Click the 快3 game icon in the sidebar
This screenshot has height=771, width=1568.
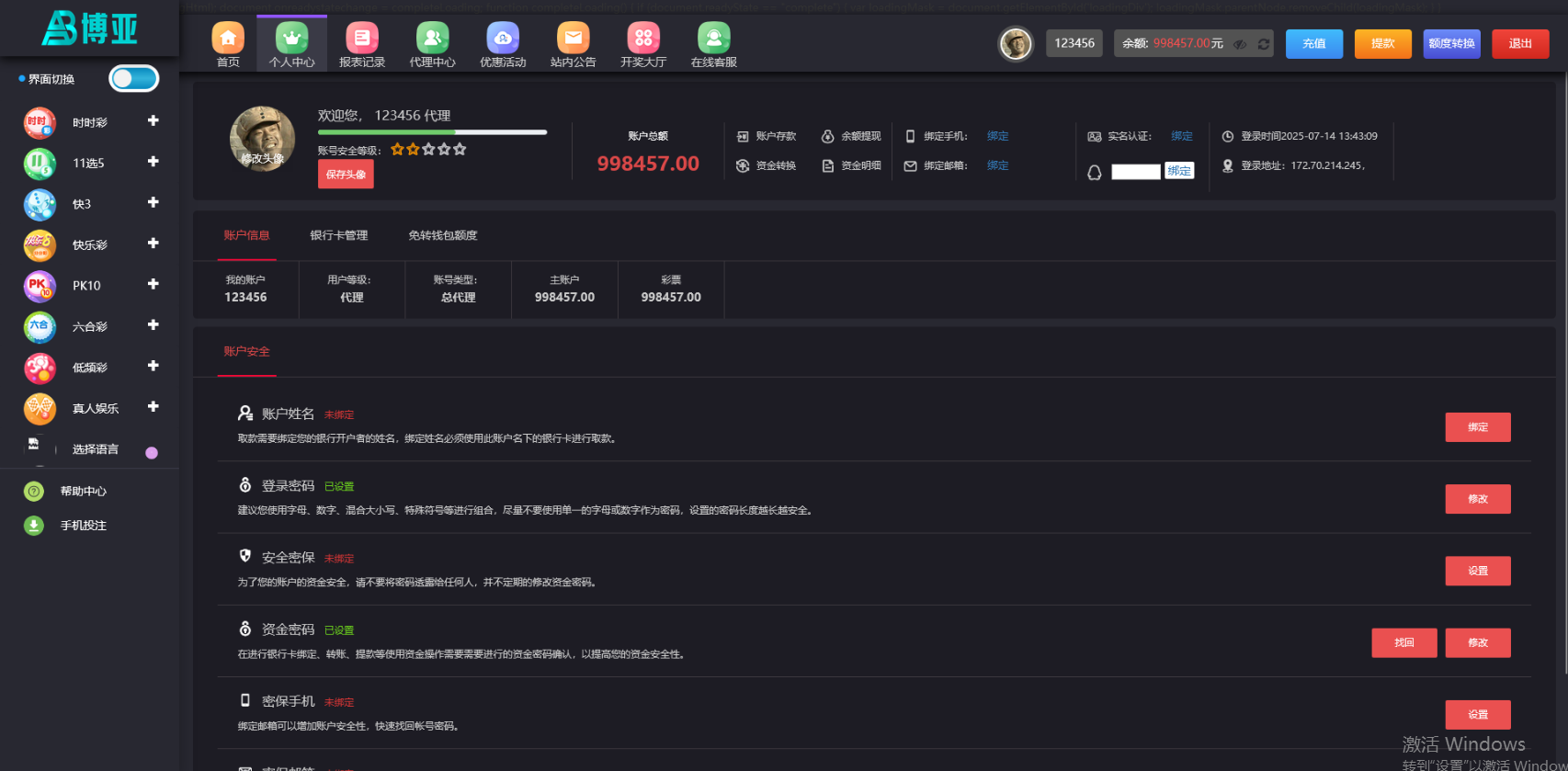pyautogui.click(x=40, y=204)
